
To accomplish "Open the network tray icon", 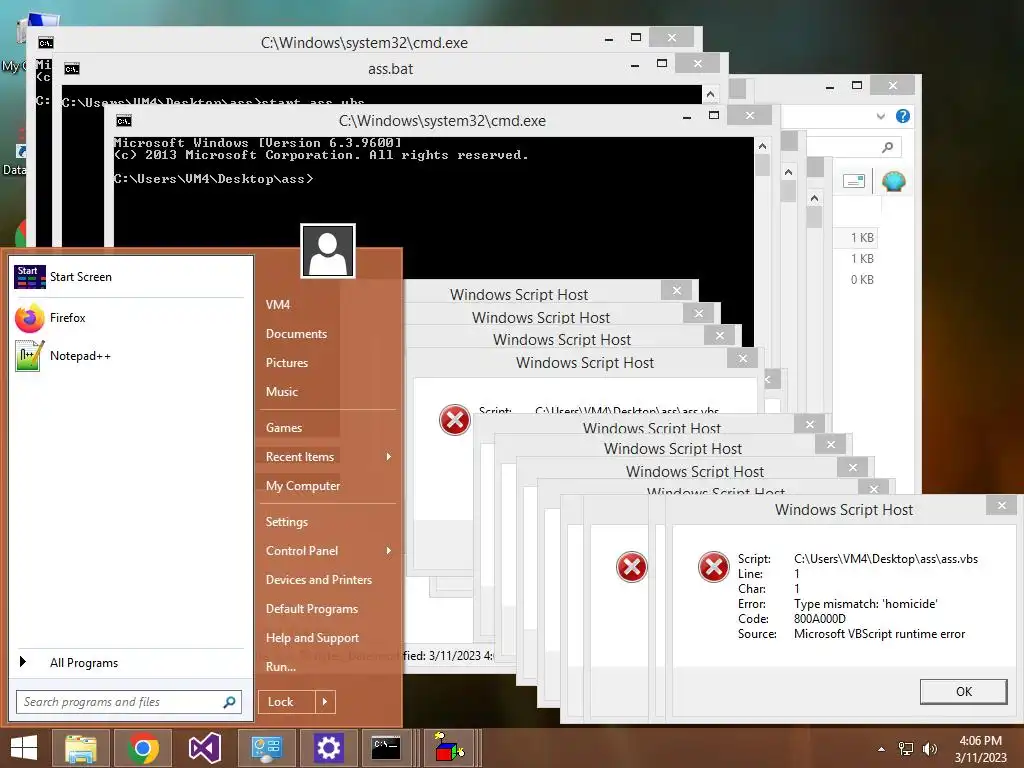I will click(x=906, y=749).
